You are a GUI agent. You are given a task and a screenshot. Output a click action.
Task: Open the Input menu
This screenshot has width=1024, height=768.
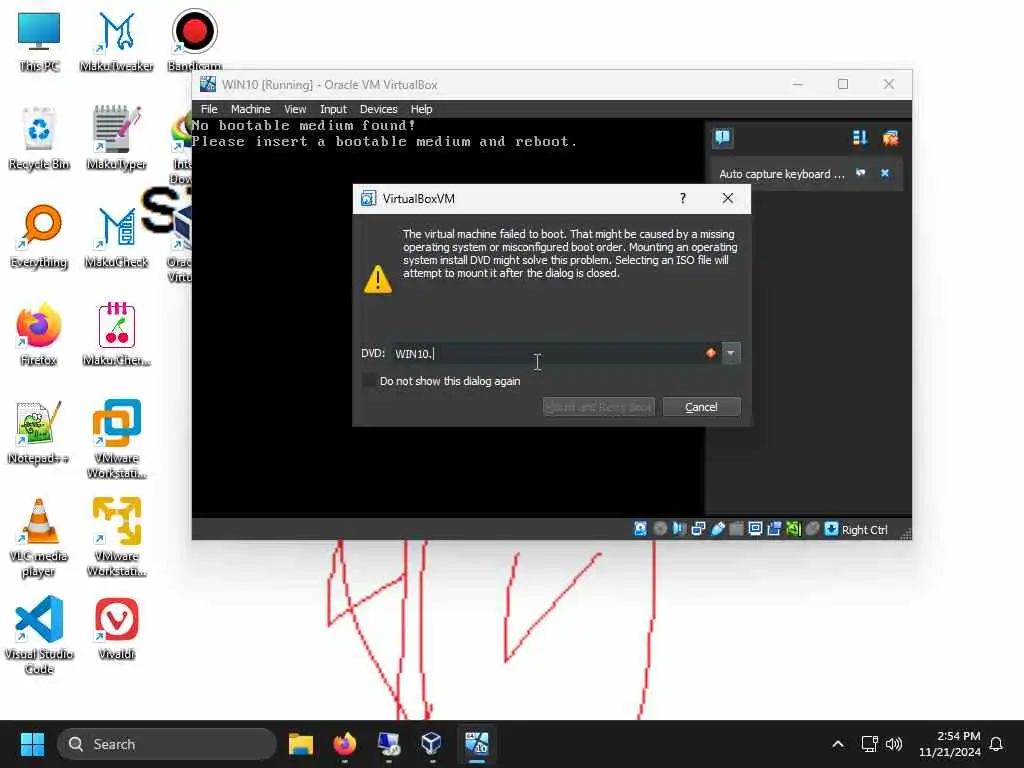pos(333,109)
